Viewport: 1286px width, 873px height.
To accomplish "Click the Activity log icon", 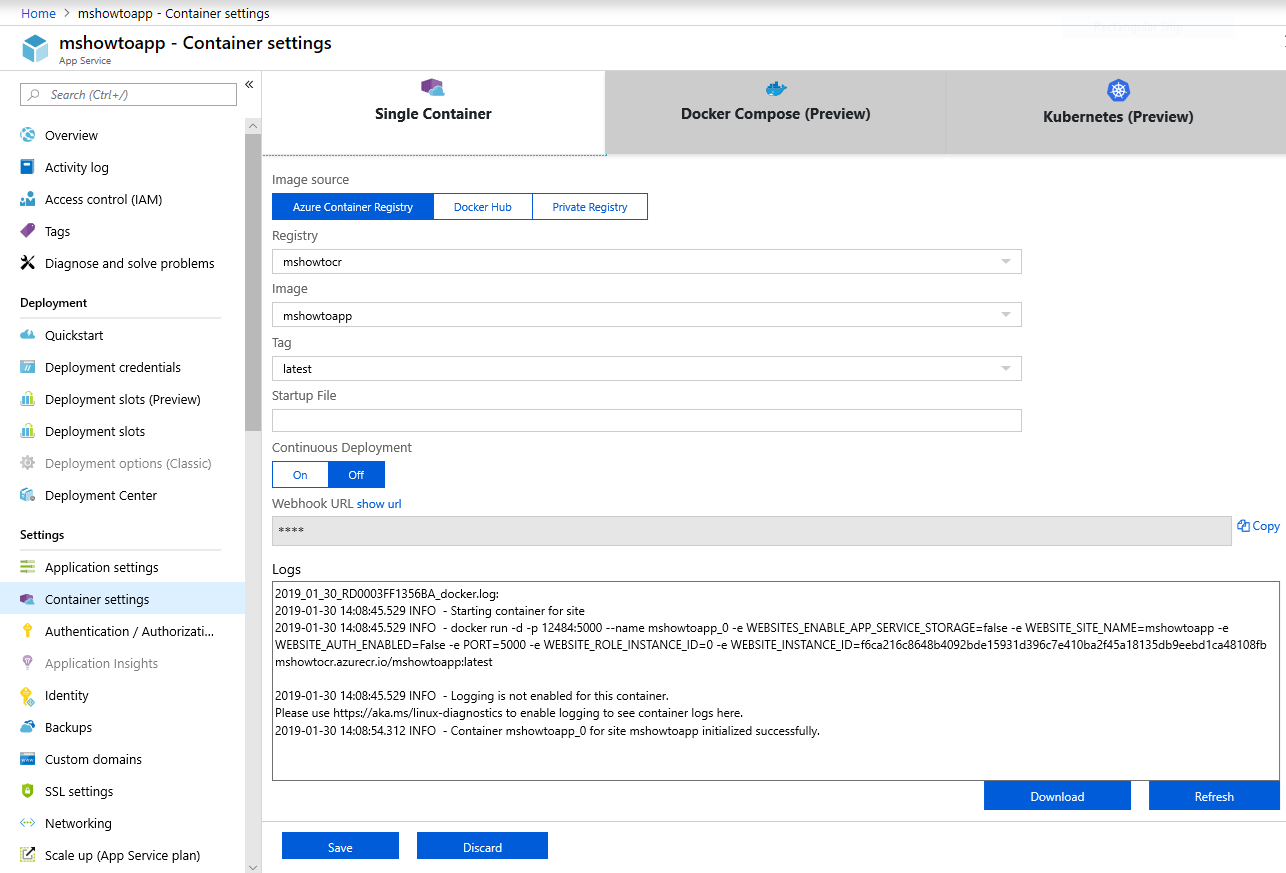I will (28, 167).
